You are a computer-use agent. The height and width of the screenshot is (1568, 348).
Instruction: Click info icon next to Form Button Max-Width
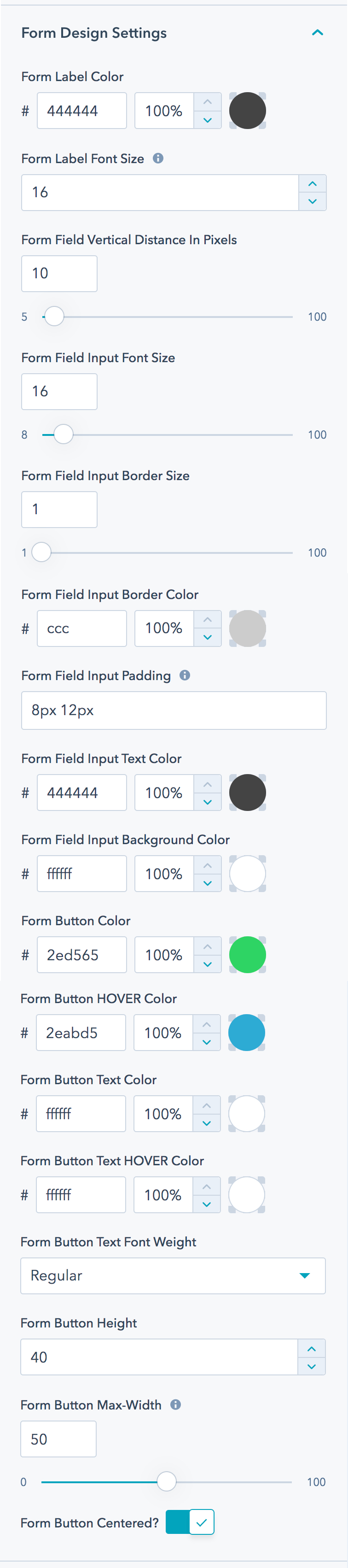click(x=176, y=1404)
